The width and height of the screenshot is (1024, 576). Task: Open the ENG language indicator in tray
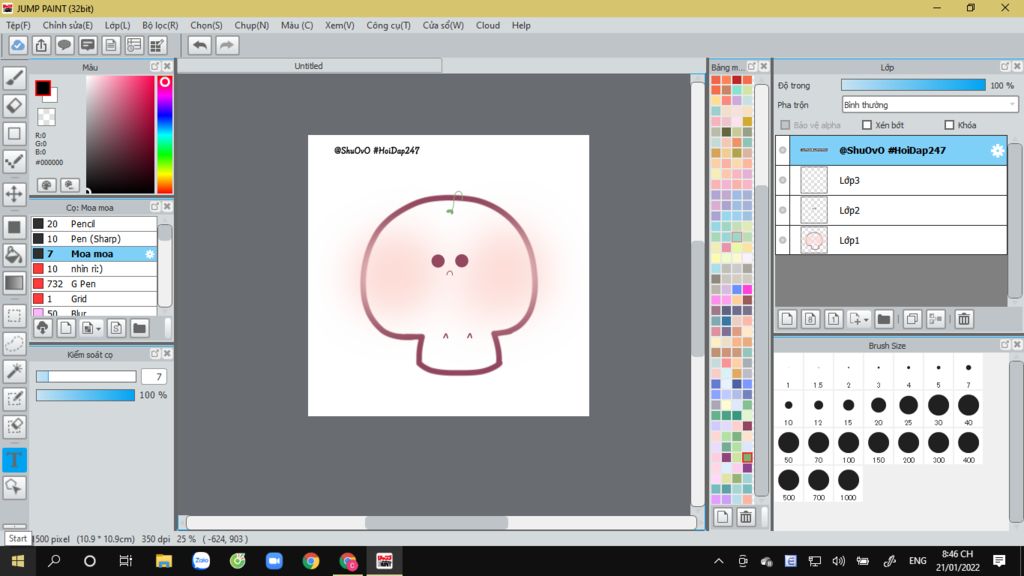[x=917, y=561]
